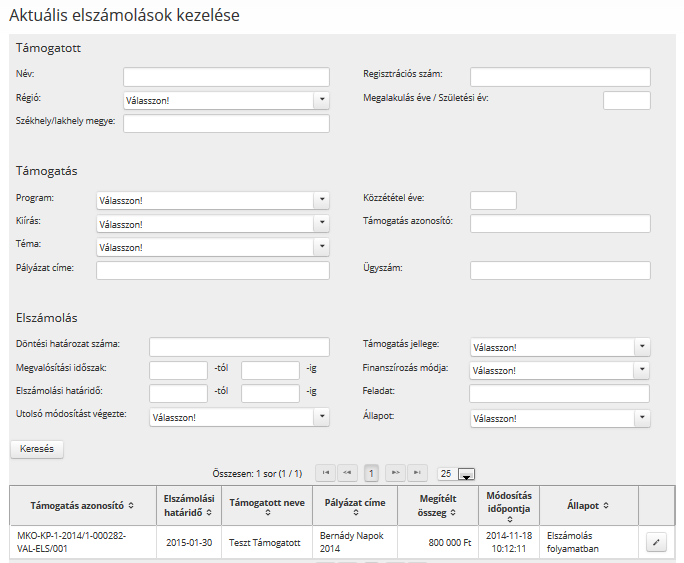Click the Megvalósítási időszak -tól start field

pos(178,370)
